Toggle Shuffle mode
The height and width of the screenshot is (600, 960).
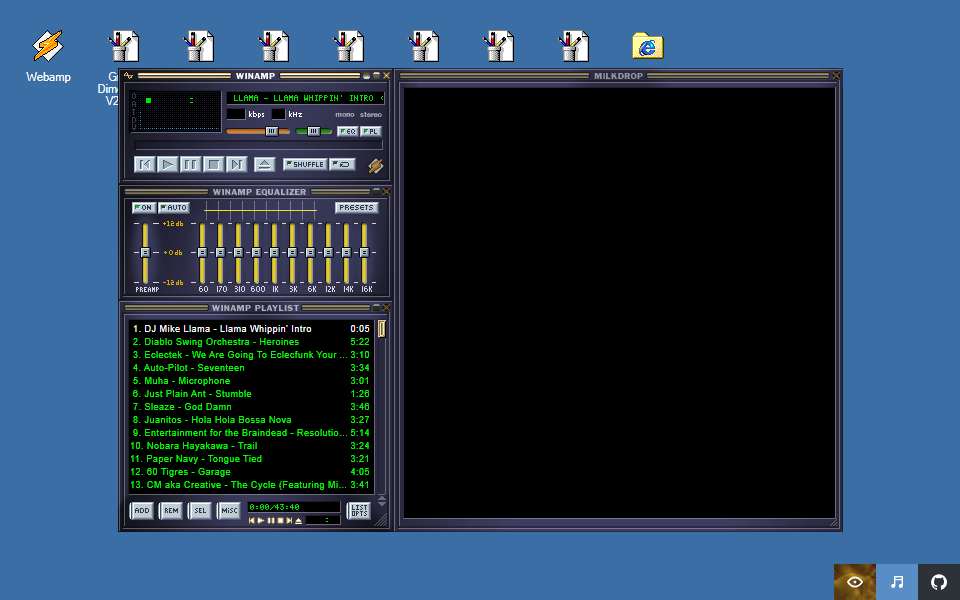(305, 164)
